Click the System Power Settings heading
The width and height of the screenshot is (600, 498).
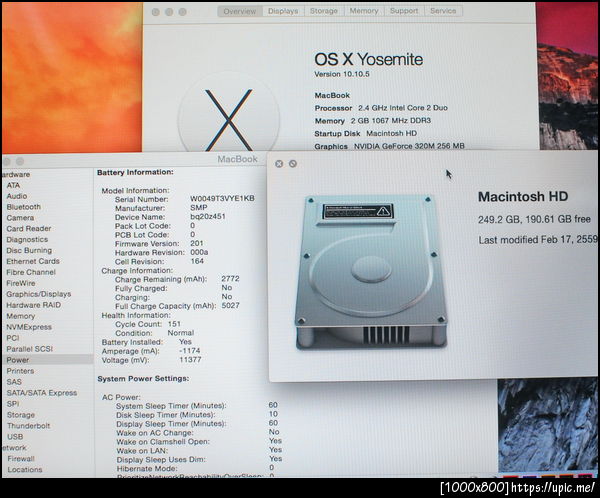pyautogui.click(x=143, y=379)
